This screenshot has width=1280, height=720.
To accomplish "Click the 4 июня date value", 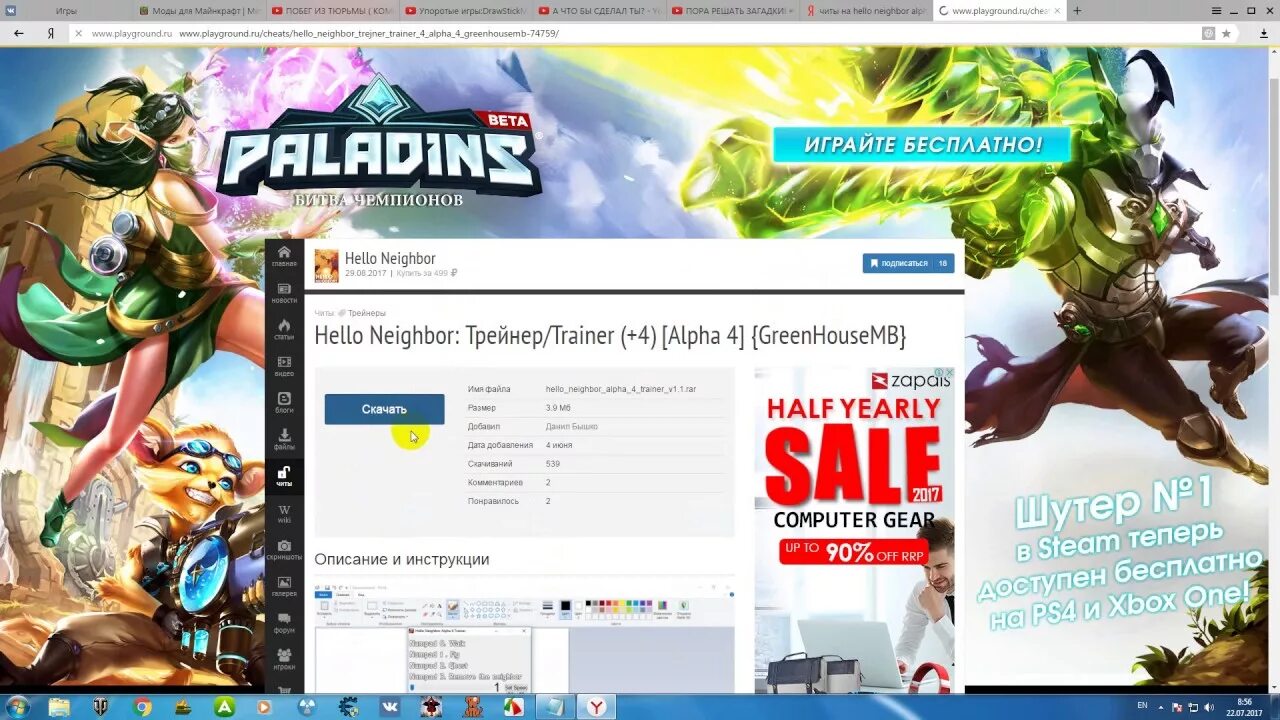I will 559,445.
